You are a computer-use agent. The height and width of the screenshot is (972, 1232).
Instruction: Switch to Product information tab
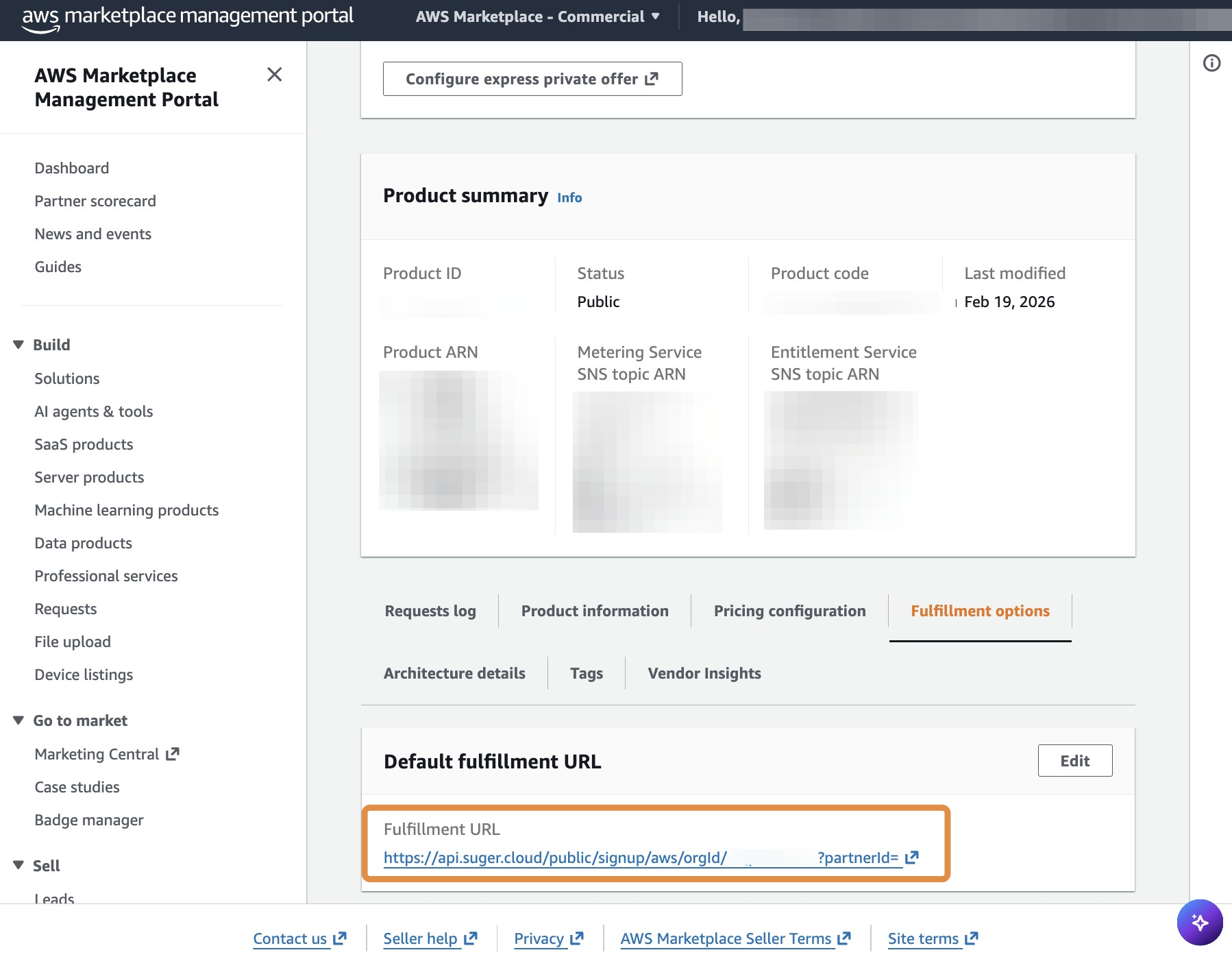[x=595, y=611]
